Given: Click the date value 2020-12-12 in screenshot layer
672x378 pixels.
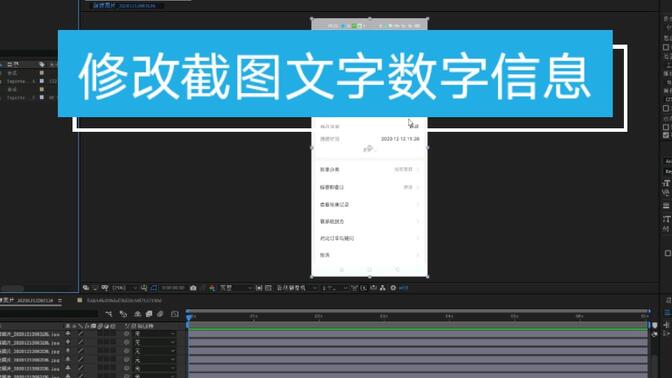Looking at the screenshot, I should (400, 139).
